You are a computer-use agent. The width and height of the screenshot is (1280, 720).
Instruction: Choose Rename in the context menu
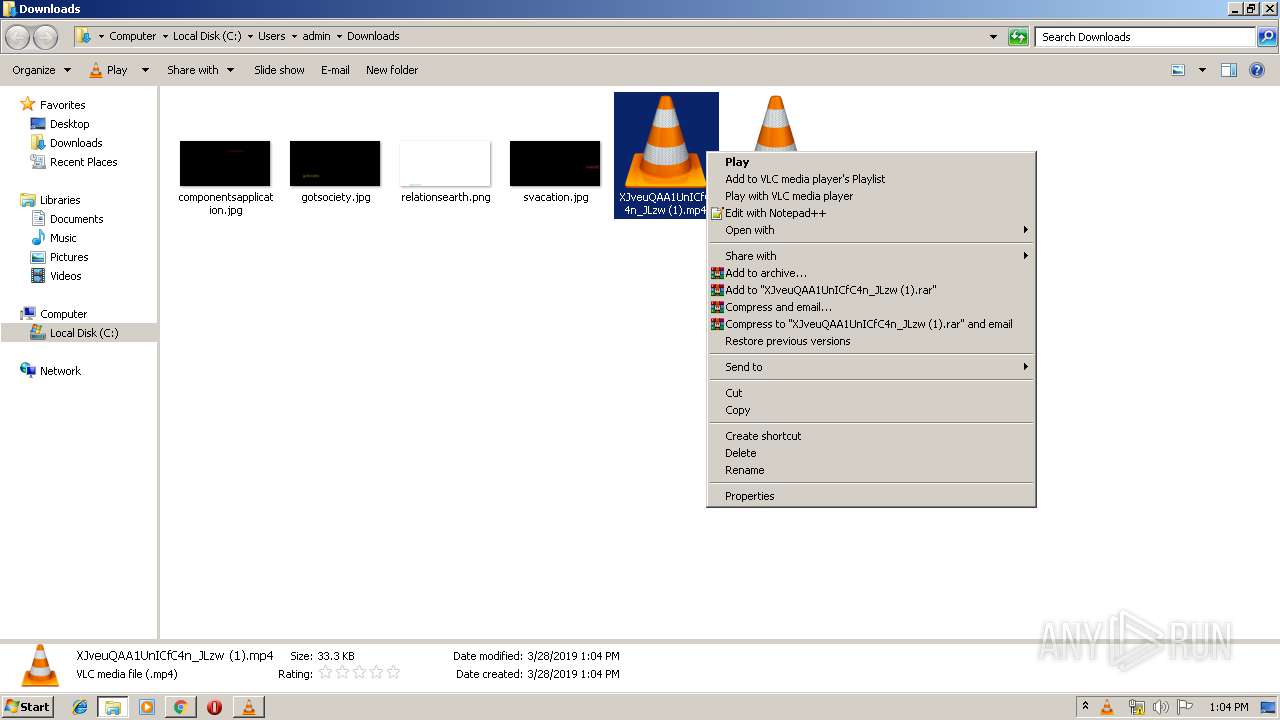tap(744, 470)
